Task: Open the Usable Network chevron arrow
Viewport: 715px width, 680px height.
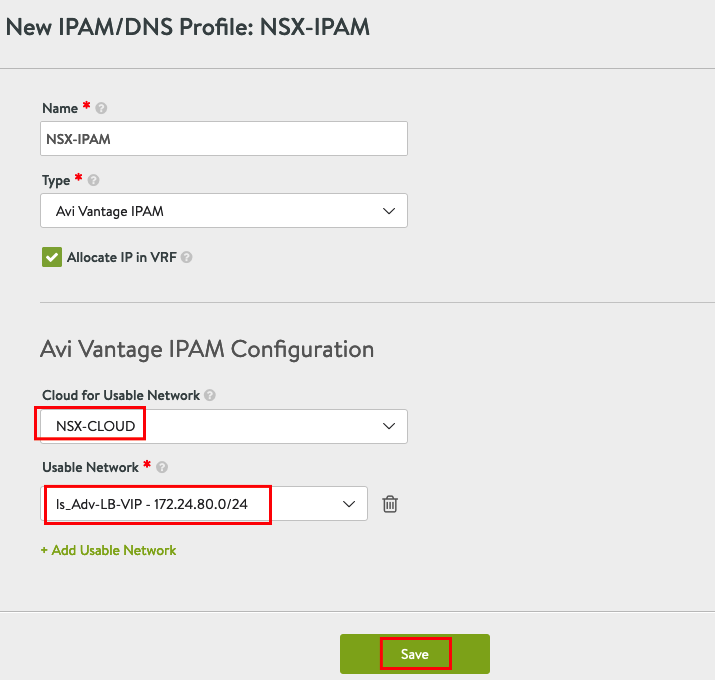Action: tap(349, 504)
